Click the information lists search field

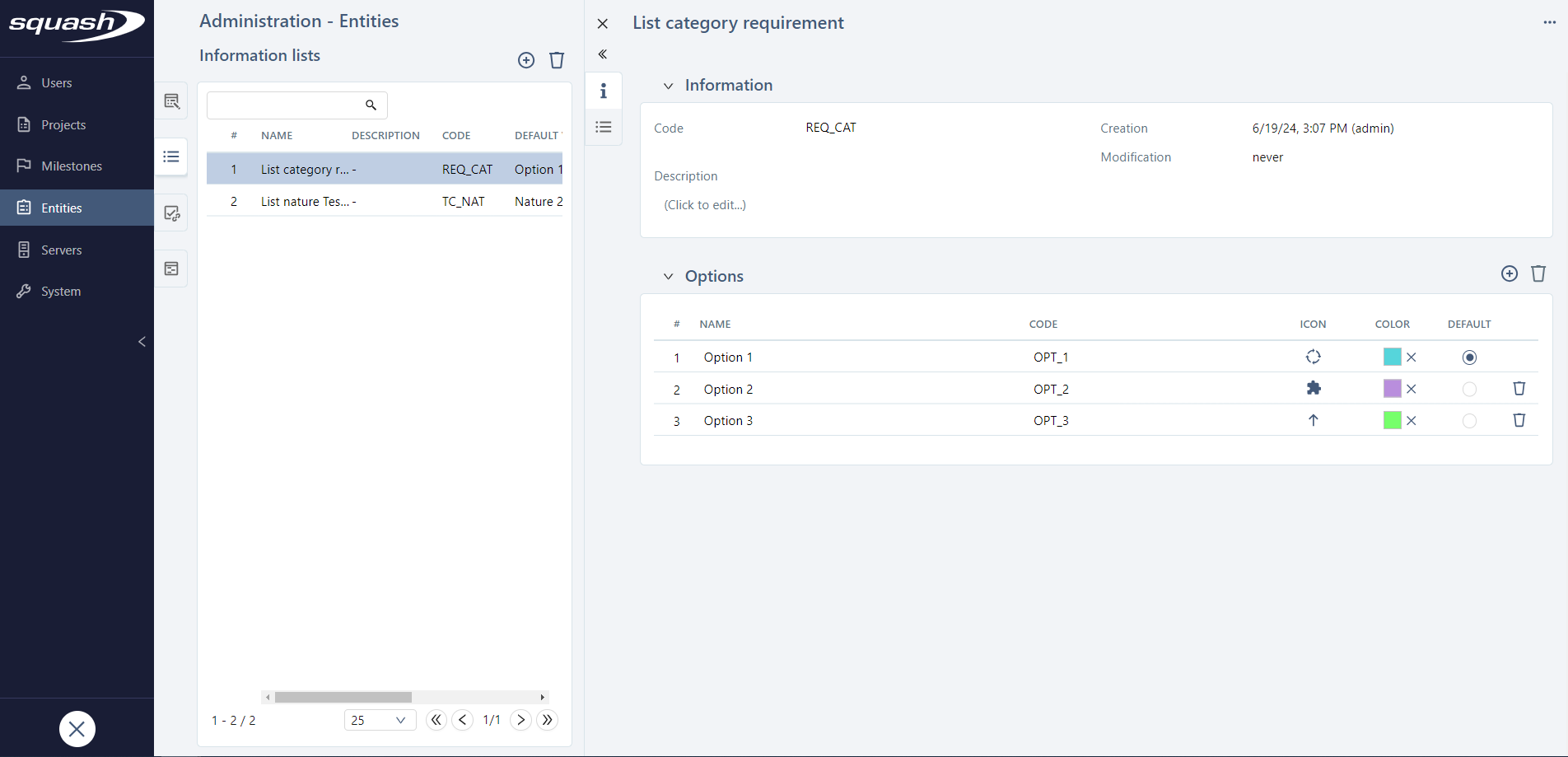284,105
